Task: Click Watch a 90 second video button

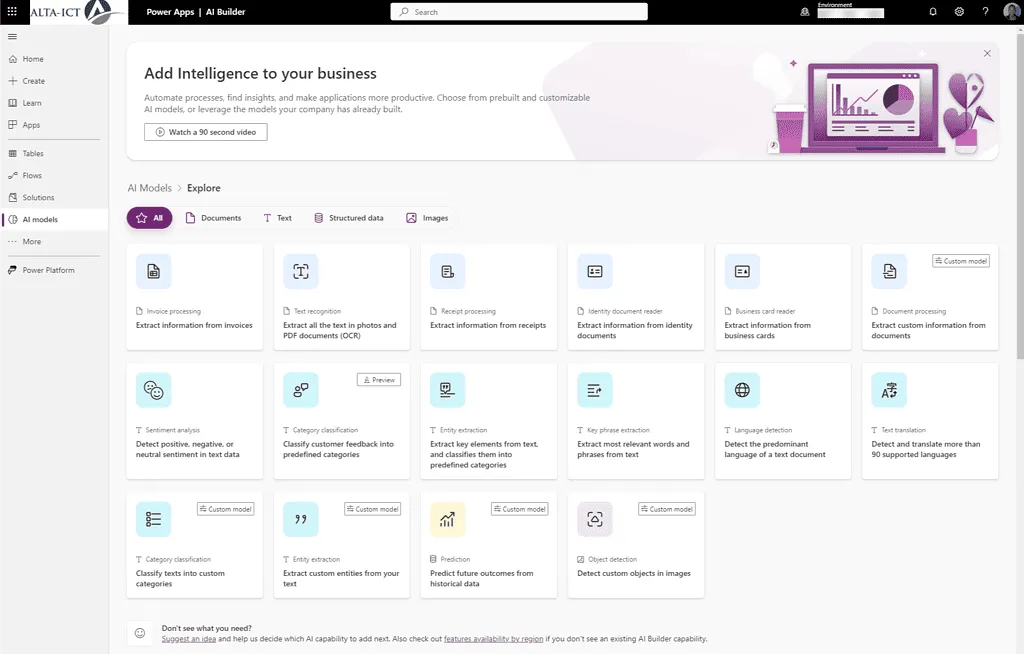Action: (x=205, y=132)
